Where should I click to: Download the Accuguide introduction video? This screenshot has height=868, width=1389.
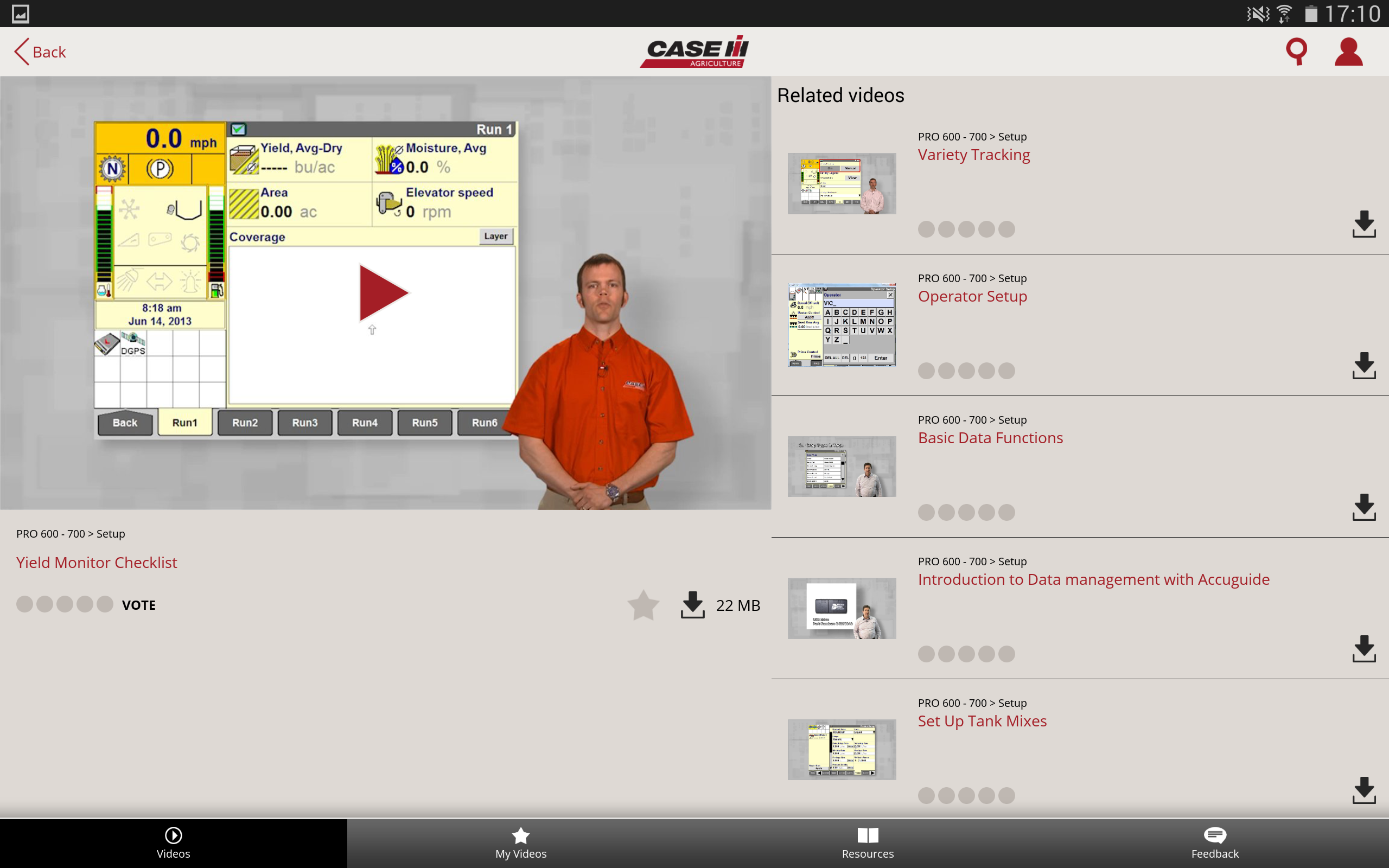coord(1363,649)
